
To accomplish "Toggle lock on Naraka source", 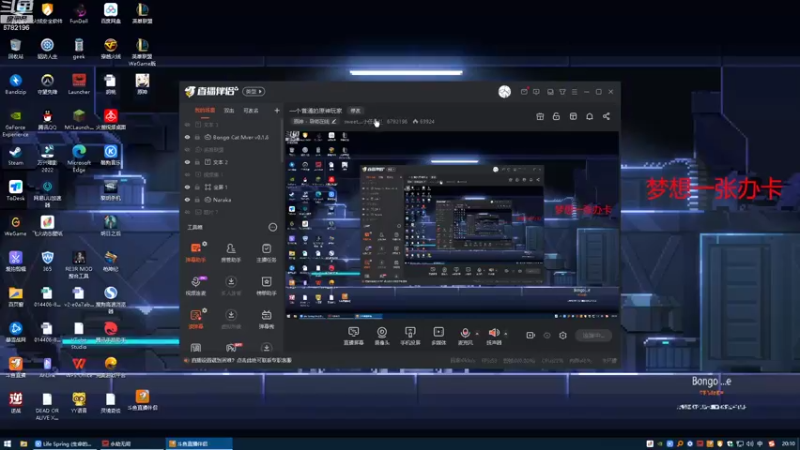I will pos(197,200).
